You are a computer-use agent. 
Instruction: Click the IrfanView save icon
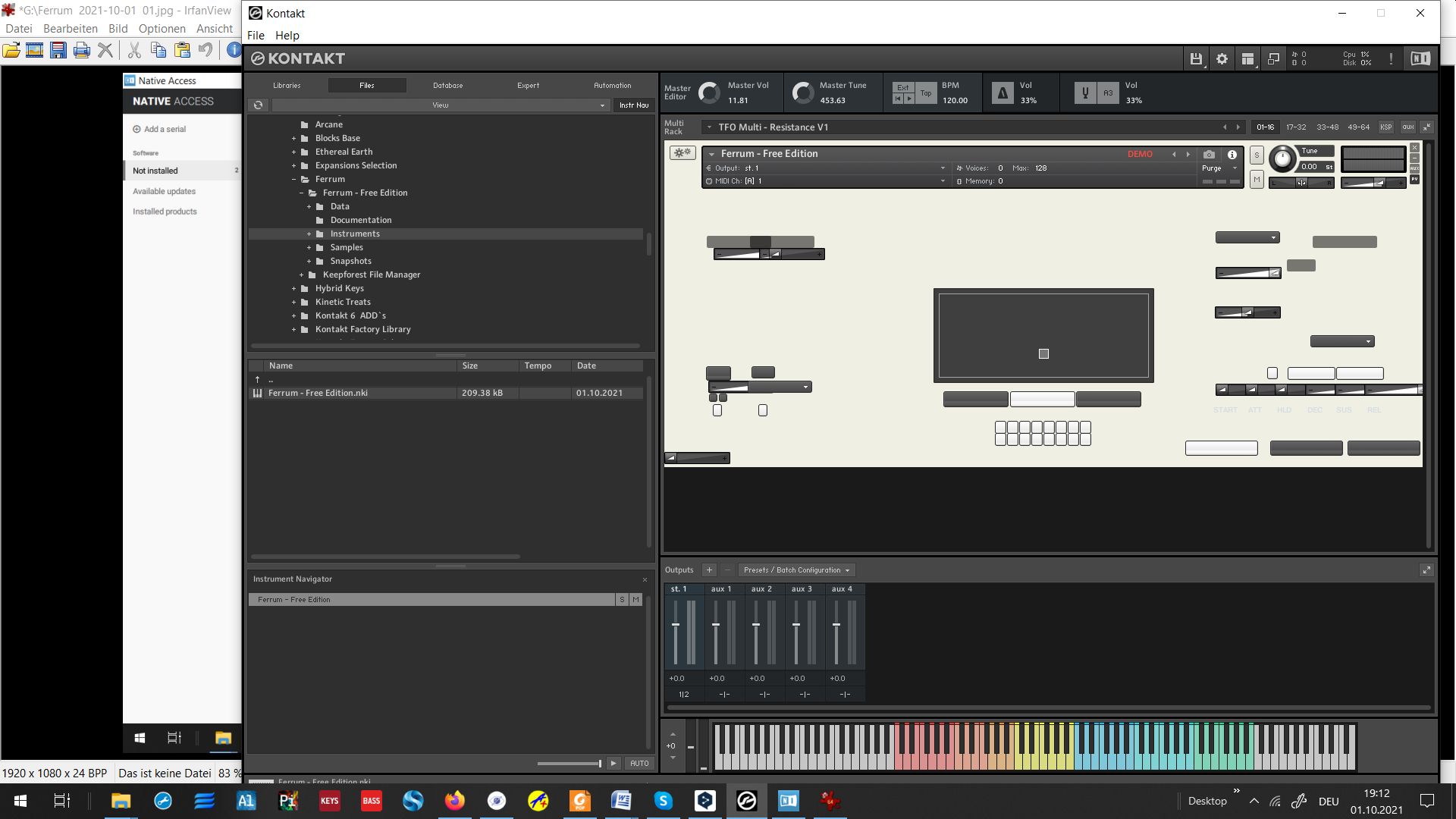(58, 50)
